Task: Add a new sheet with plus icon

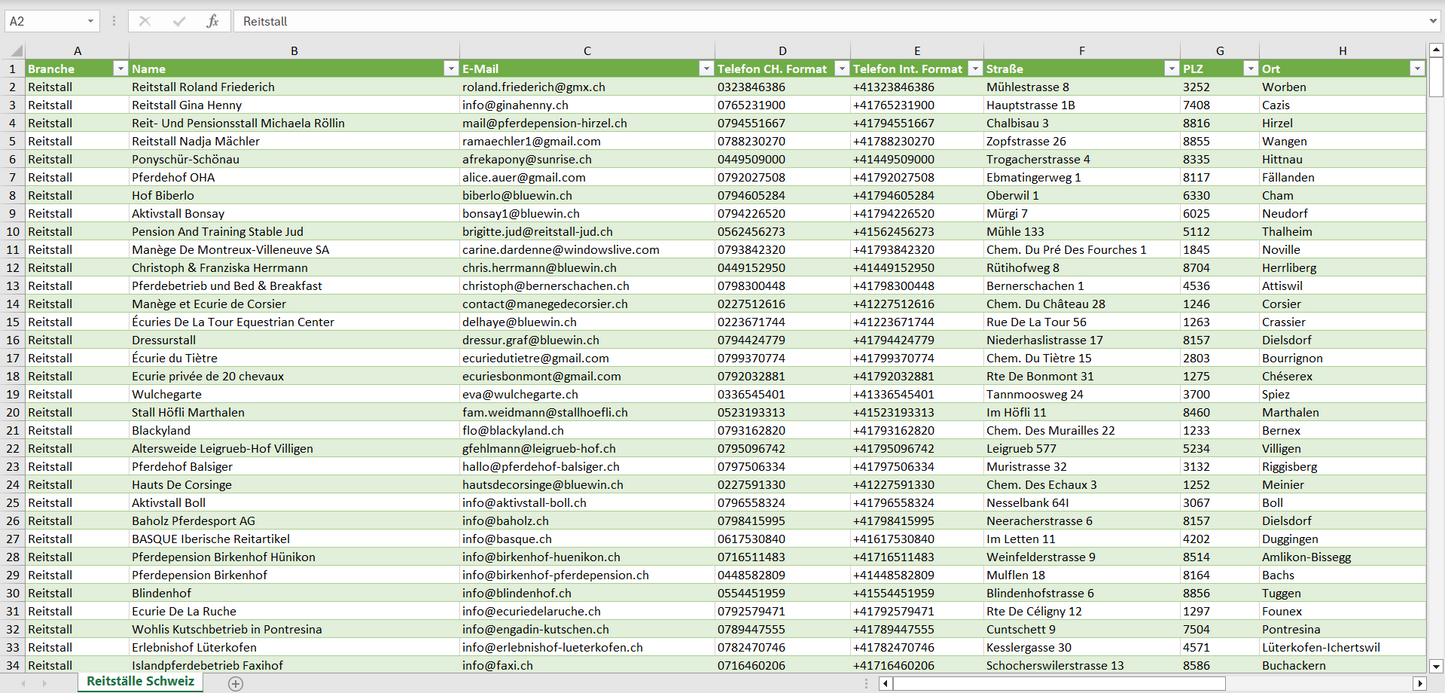Action: click(x=235, y=683)
